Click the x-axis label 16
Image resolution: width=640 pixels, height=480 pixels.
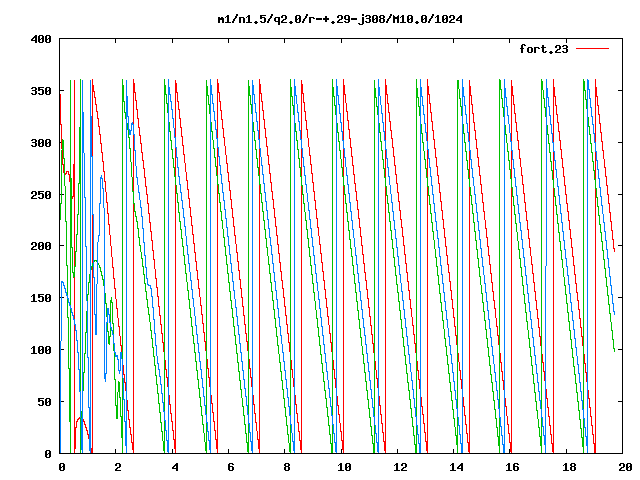pos(513,467)
